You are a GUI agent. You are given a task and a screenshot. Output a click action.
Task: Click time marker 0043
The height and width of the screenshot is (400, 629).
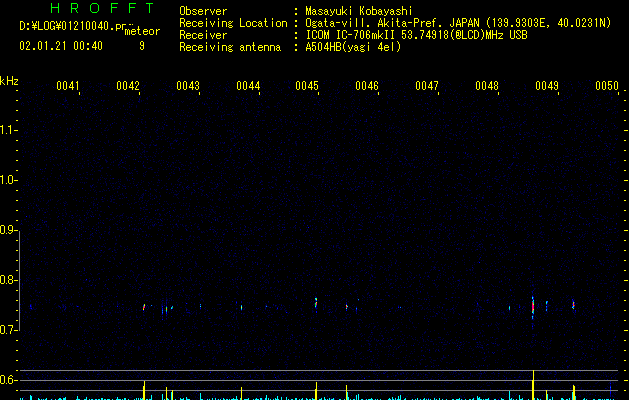click(188, 85)
